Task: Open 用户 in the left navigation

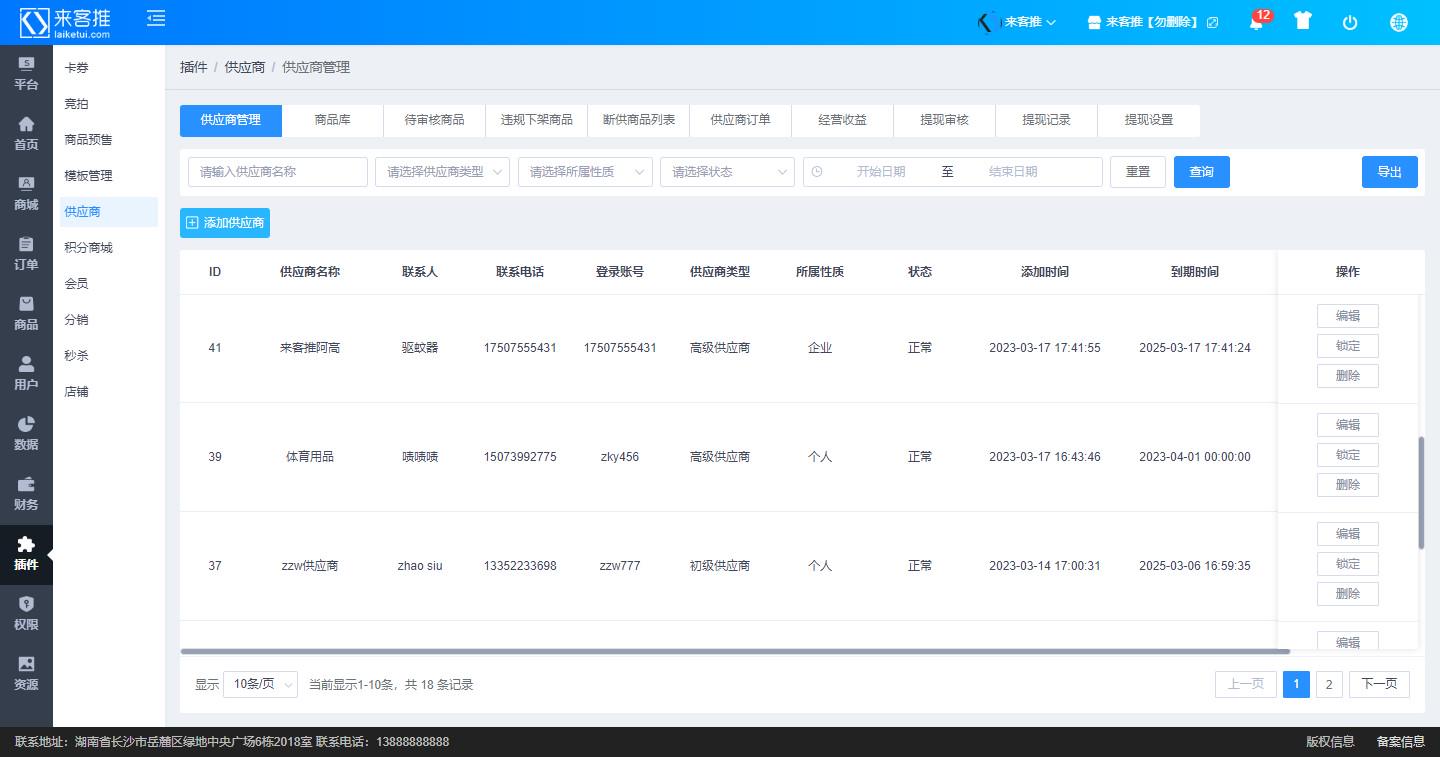Action: pos(26,374)
